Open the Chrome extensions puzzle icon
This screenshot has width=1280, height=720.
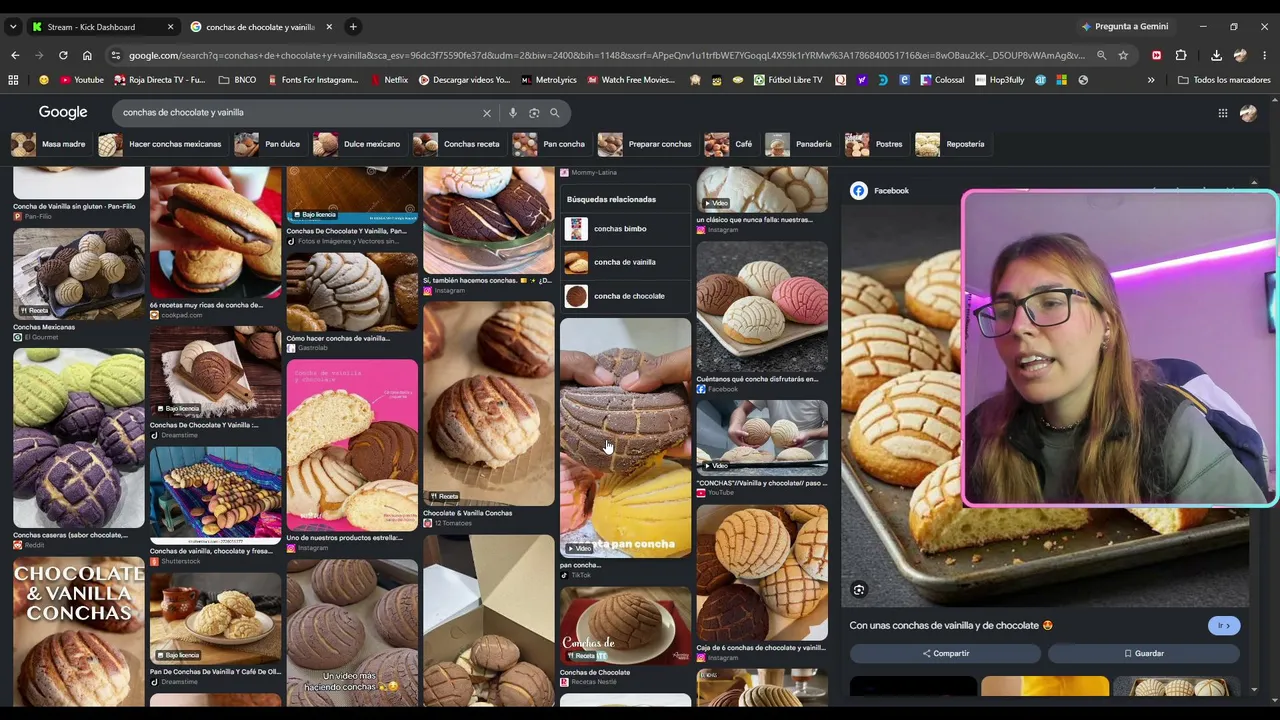[x=1181, y=56]
